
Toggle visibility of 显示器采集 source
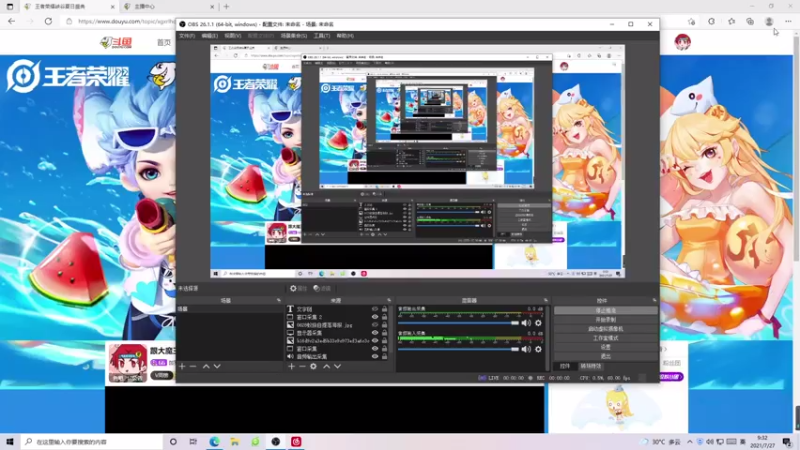(x=375, y=333)
